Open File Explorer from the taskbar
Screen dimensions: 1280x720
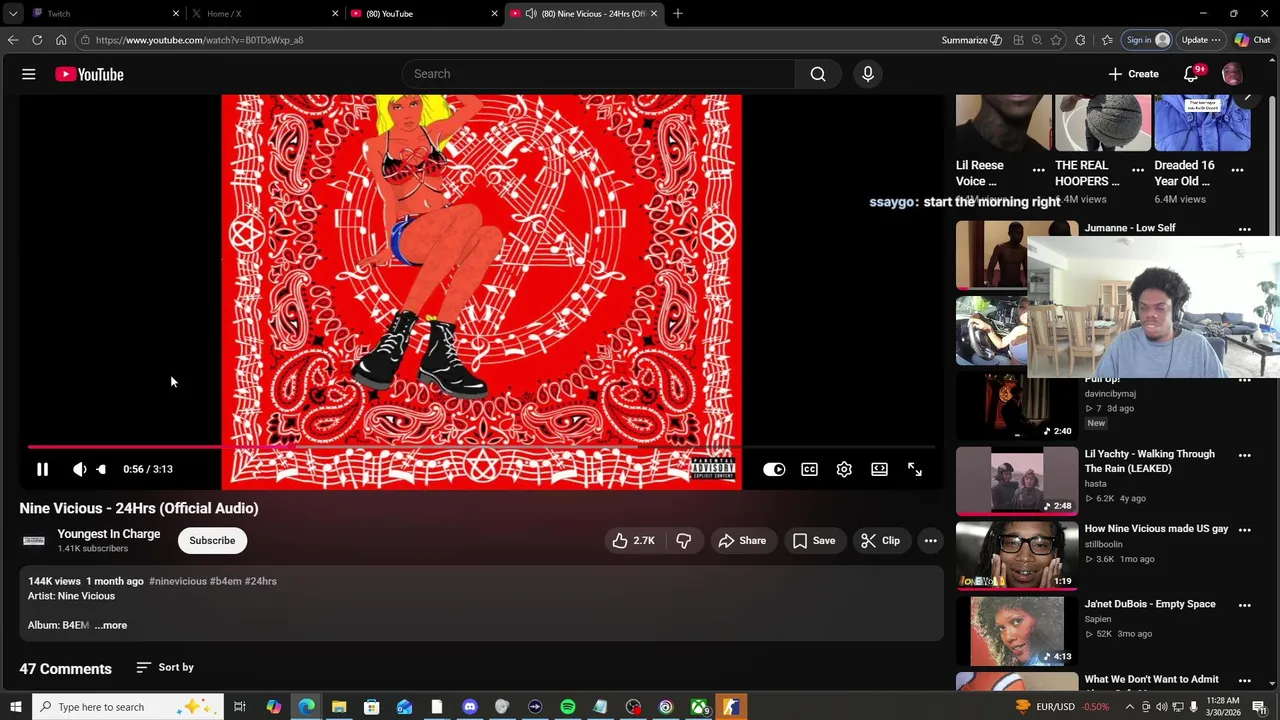[339, 707]
